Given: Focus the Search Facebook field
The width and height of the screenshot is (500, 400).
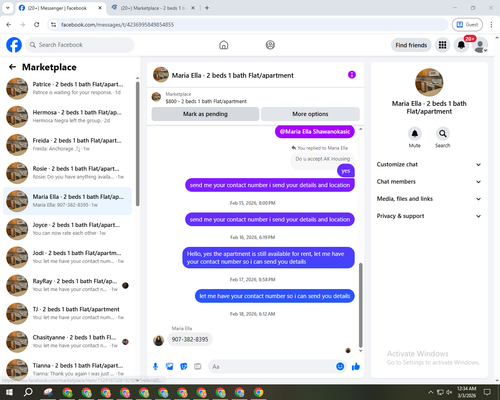Looking at the screenshot, I should click(80, 45).
